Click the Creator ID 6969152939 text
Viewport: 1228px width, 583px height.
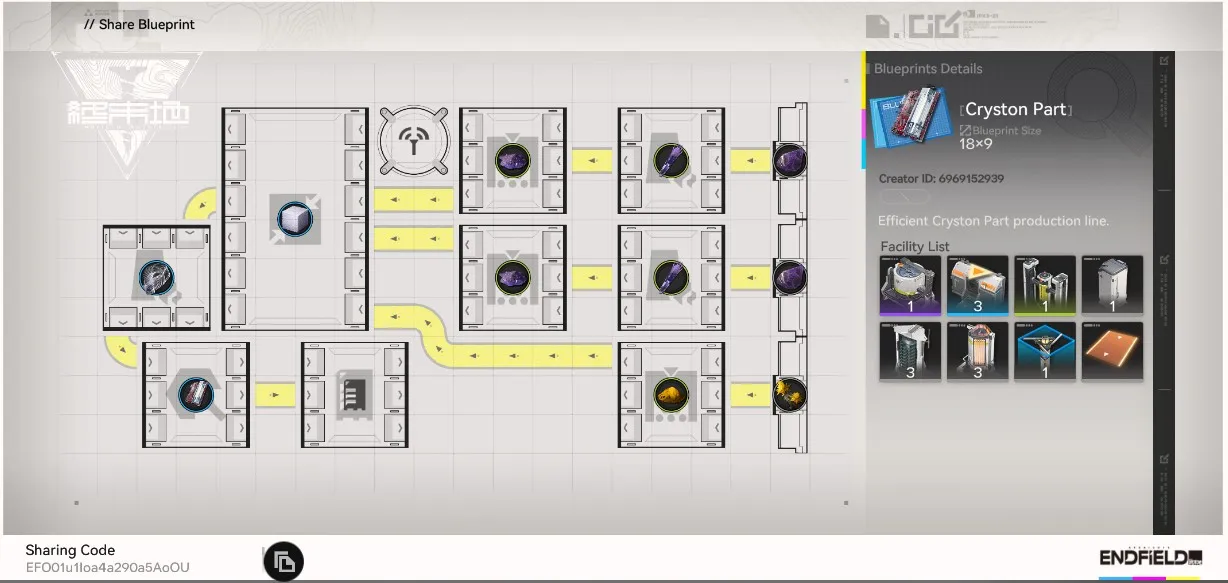click(941, 179)
